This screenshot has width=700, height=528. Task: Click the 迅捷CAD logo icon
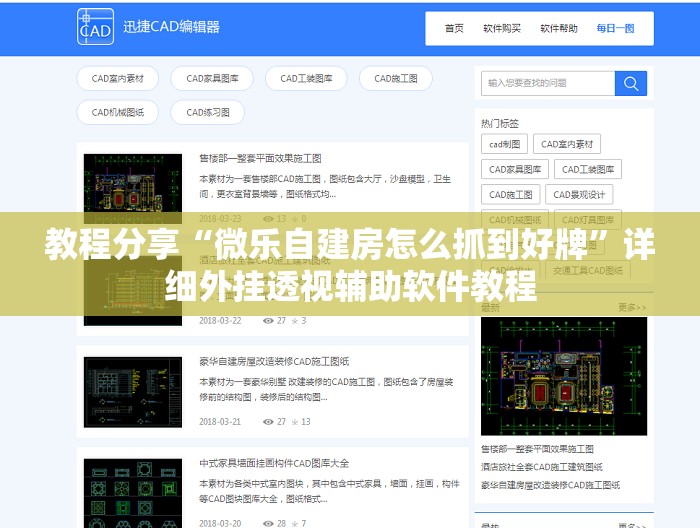pyautogui.click(x=96, y=27)
